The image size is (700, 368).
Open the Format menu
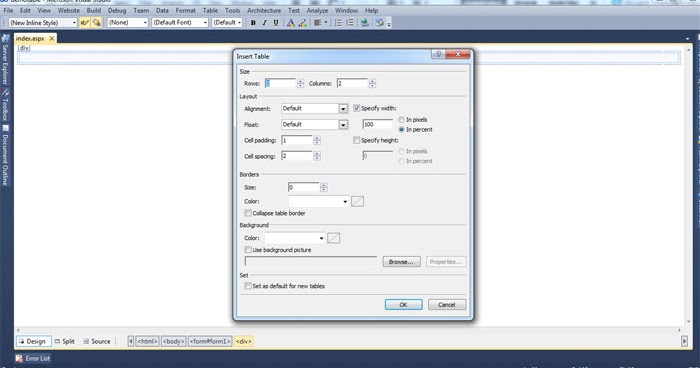click(x=185, y=10)
